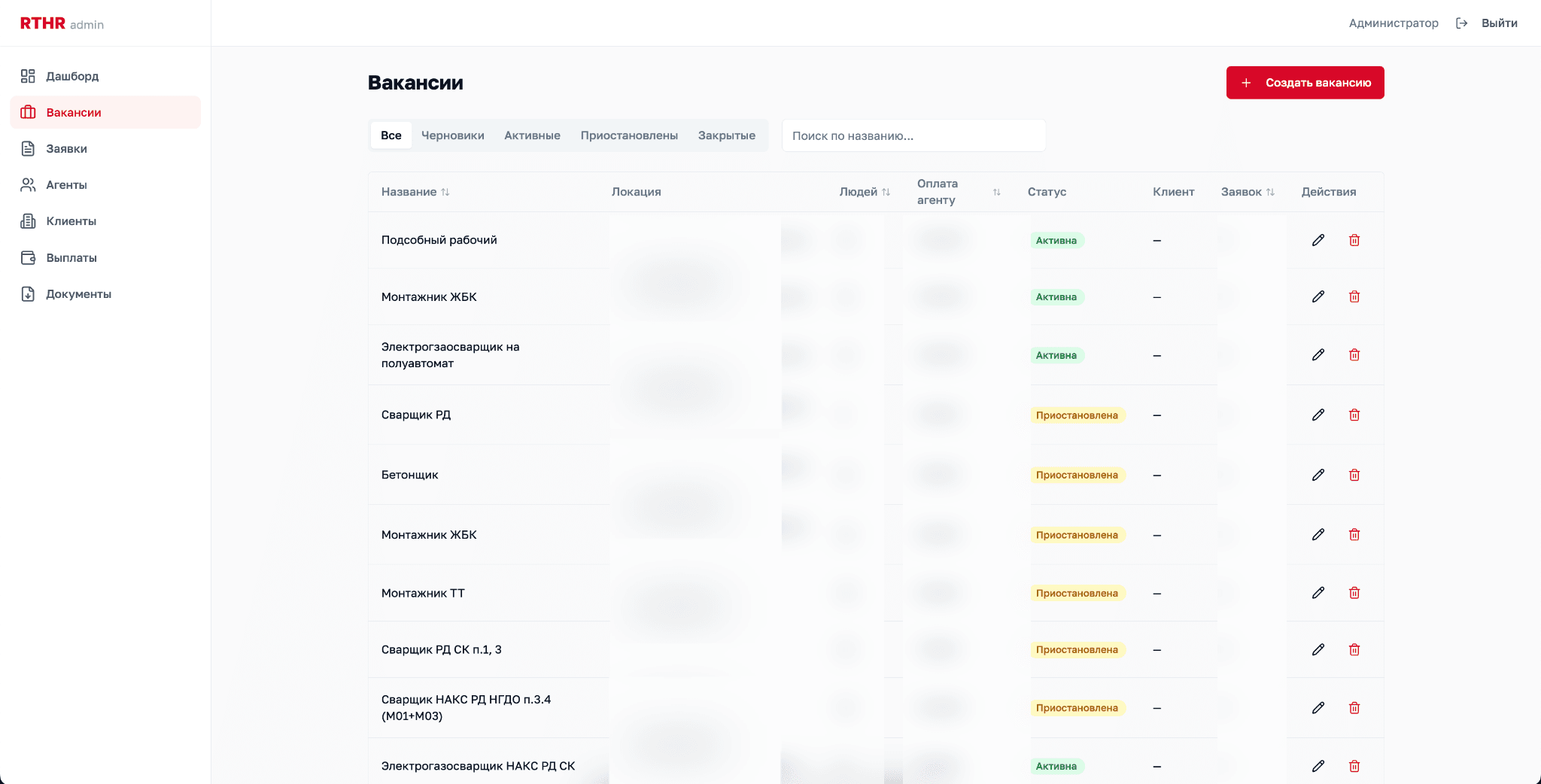
Task: Click the Выйти link
Action: 1499,23
